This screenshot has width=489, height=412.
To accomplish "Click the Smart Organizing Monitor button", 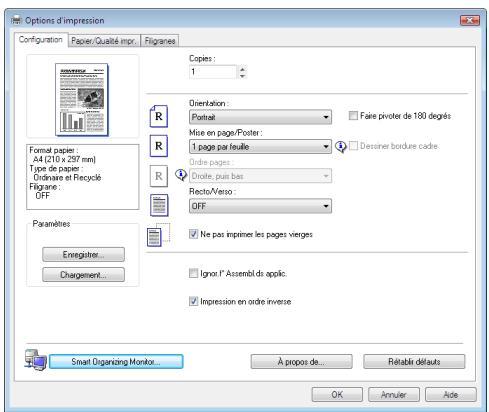I will pyautogui.click(x=116, y=362).
